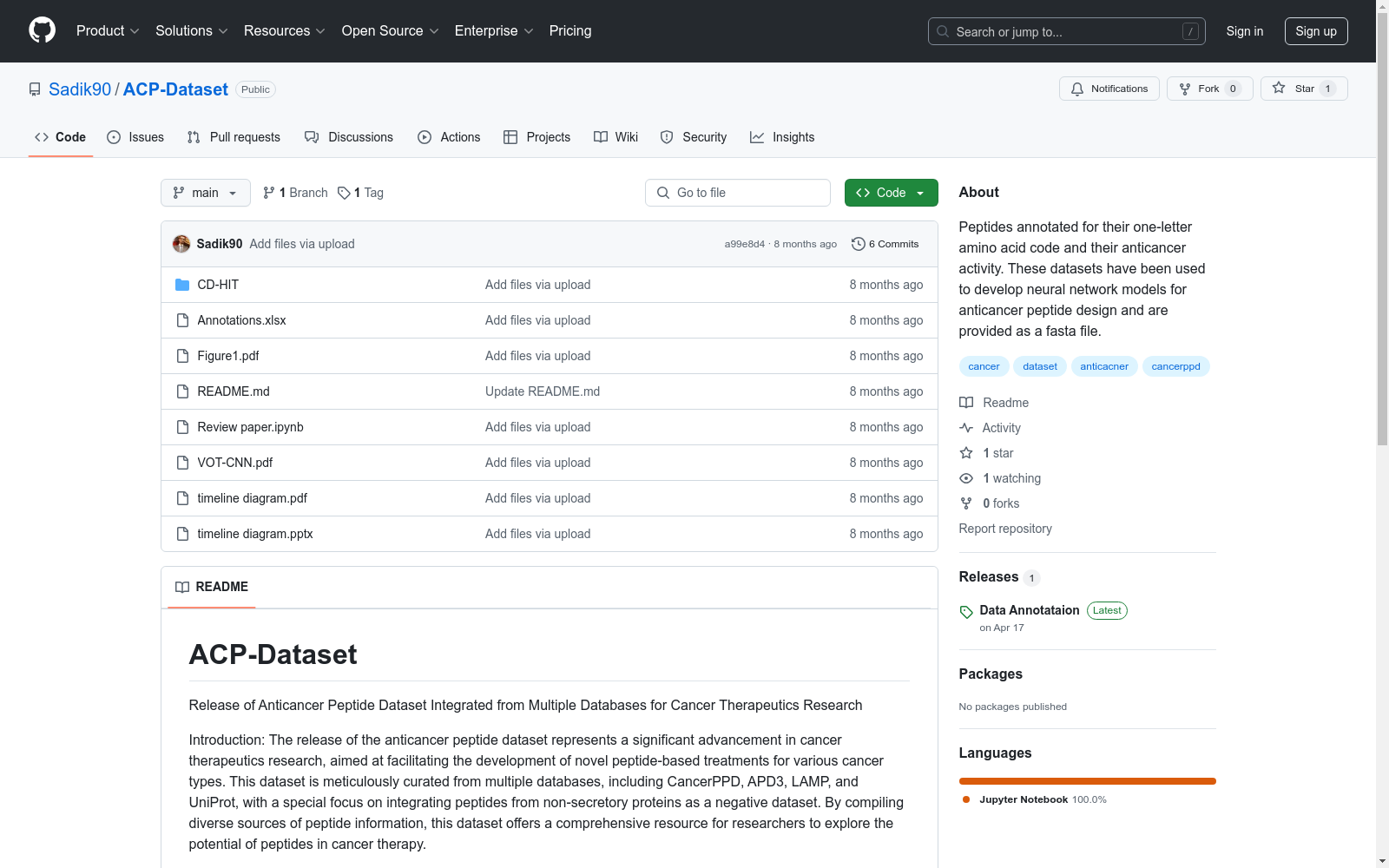
Task: Click the star icon beside 1 star
Action: [966, 453]
